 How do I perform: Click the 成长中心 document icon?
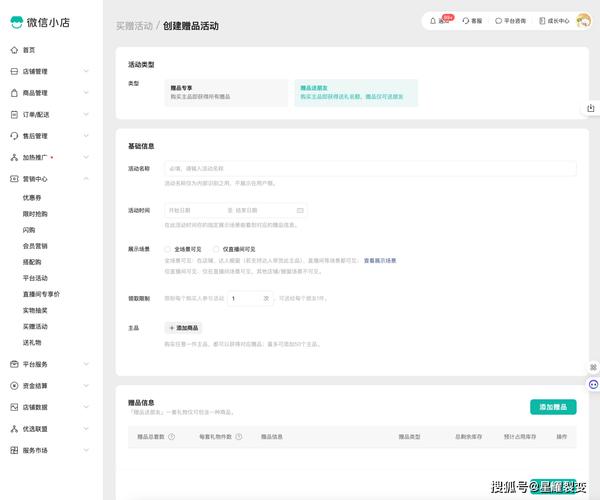coord(542,21)
